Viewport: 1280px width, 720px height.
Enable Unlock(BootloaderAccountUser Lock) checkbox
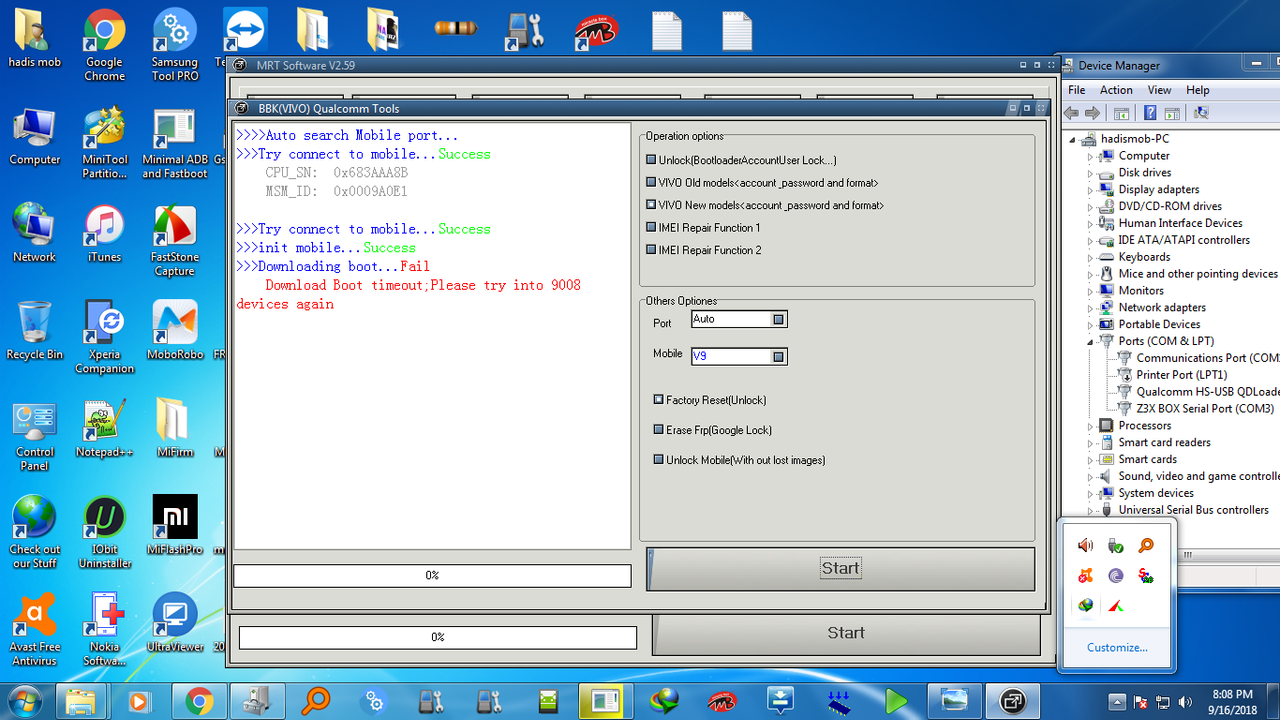[651, 160]
